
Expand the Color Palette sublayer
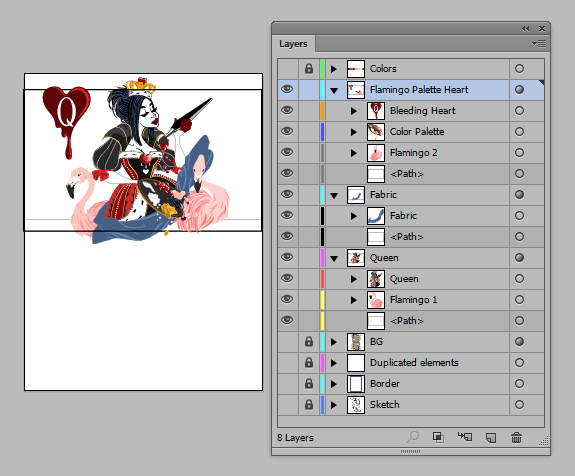[353, 132]
